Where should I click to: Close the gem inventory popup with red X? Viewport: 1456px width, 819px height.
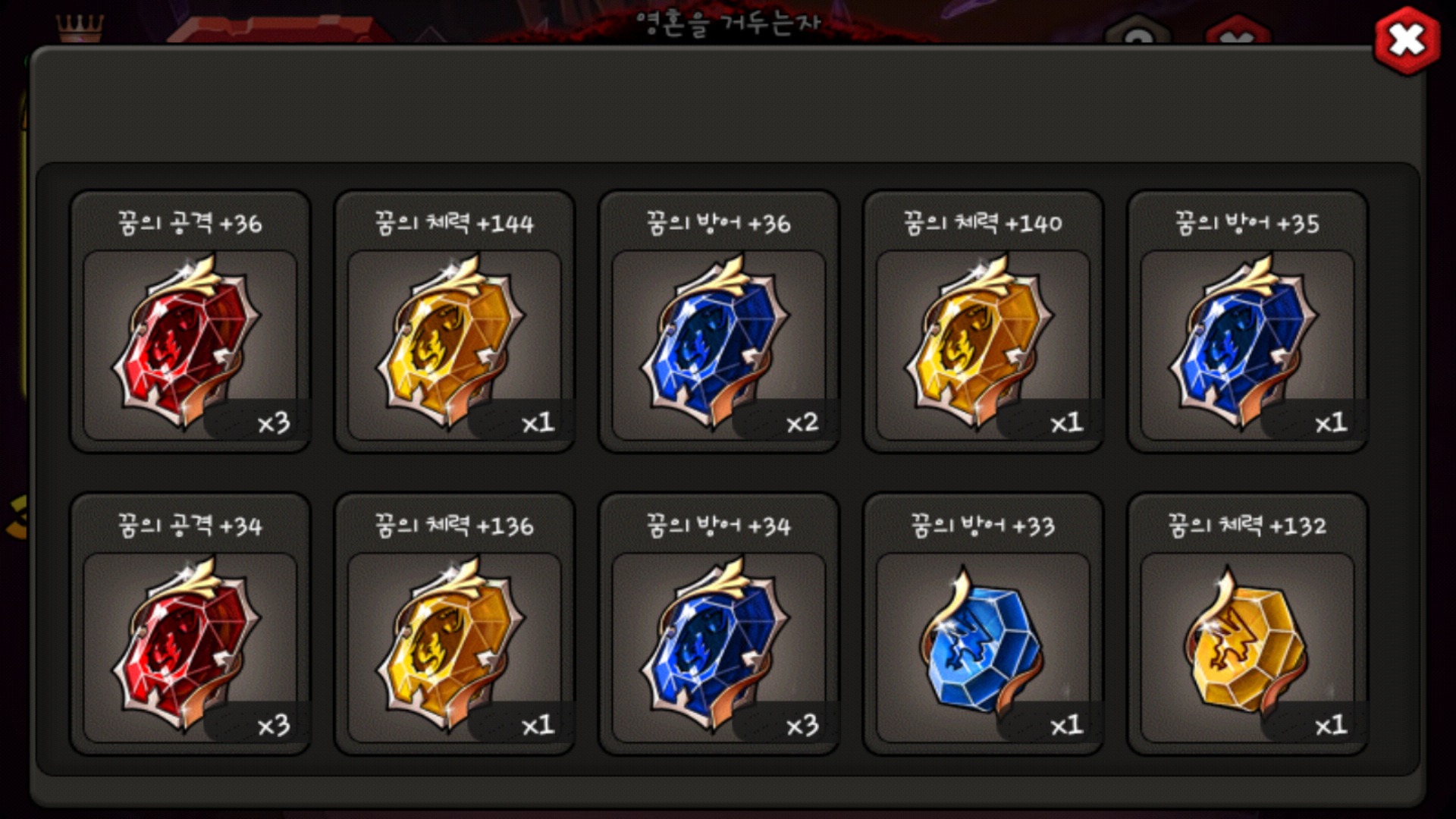coord(1407,41)
